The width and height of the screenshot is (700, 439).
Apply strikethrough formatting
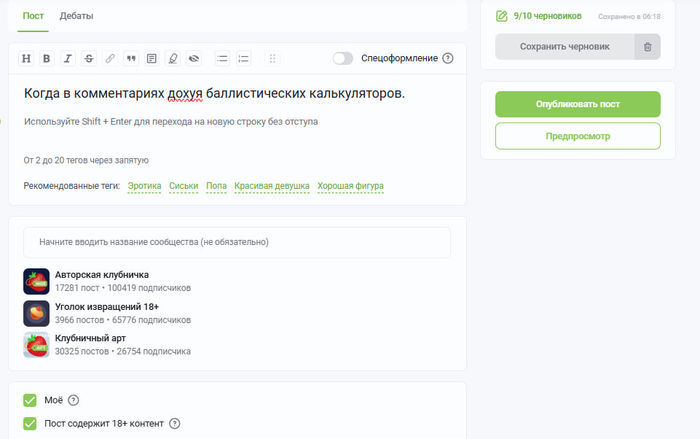pyautogui.click(x=89, y=58)
